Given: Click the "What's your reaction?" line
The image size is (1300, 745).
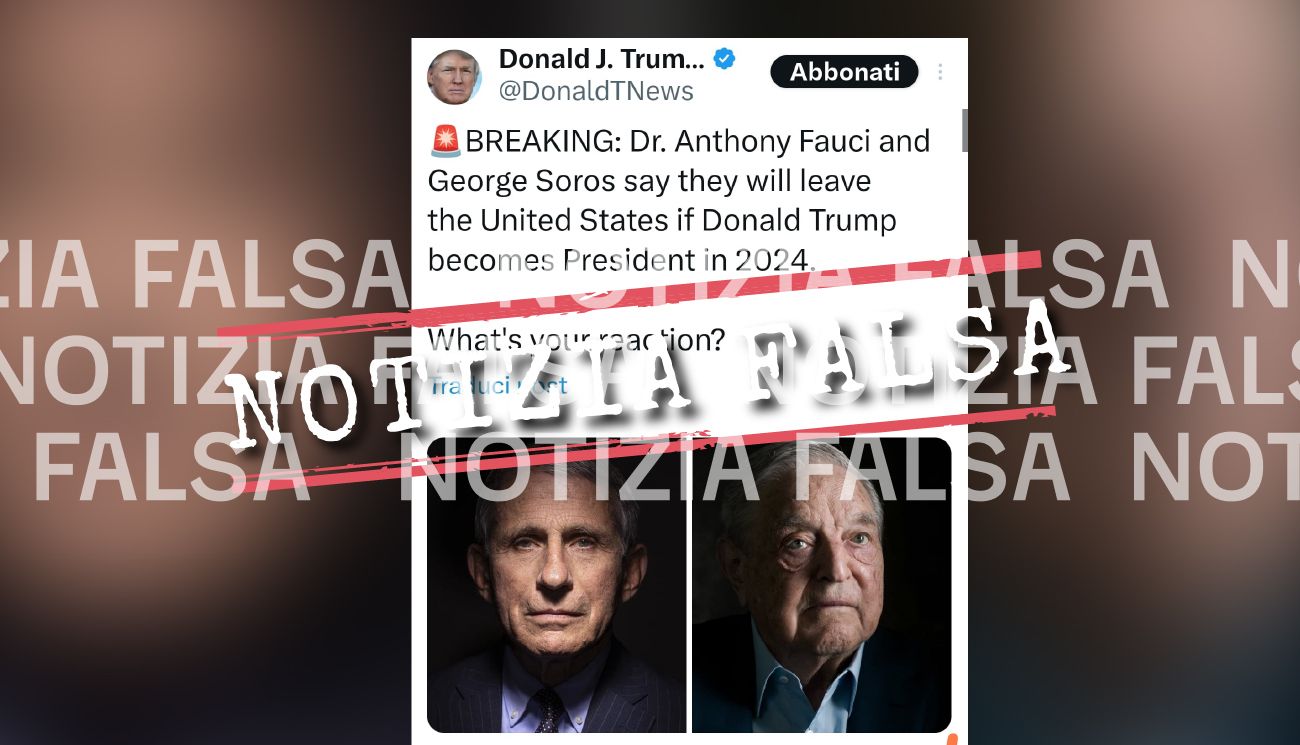Looking at the screenshot, I should [577, 339].
